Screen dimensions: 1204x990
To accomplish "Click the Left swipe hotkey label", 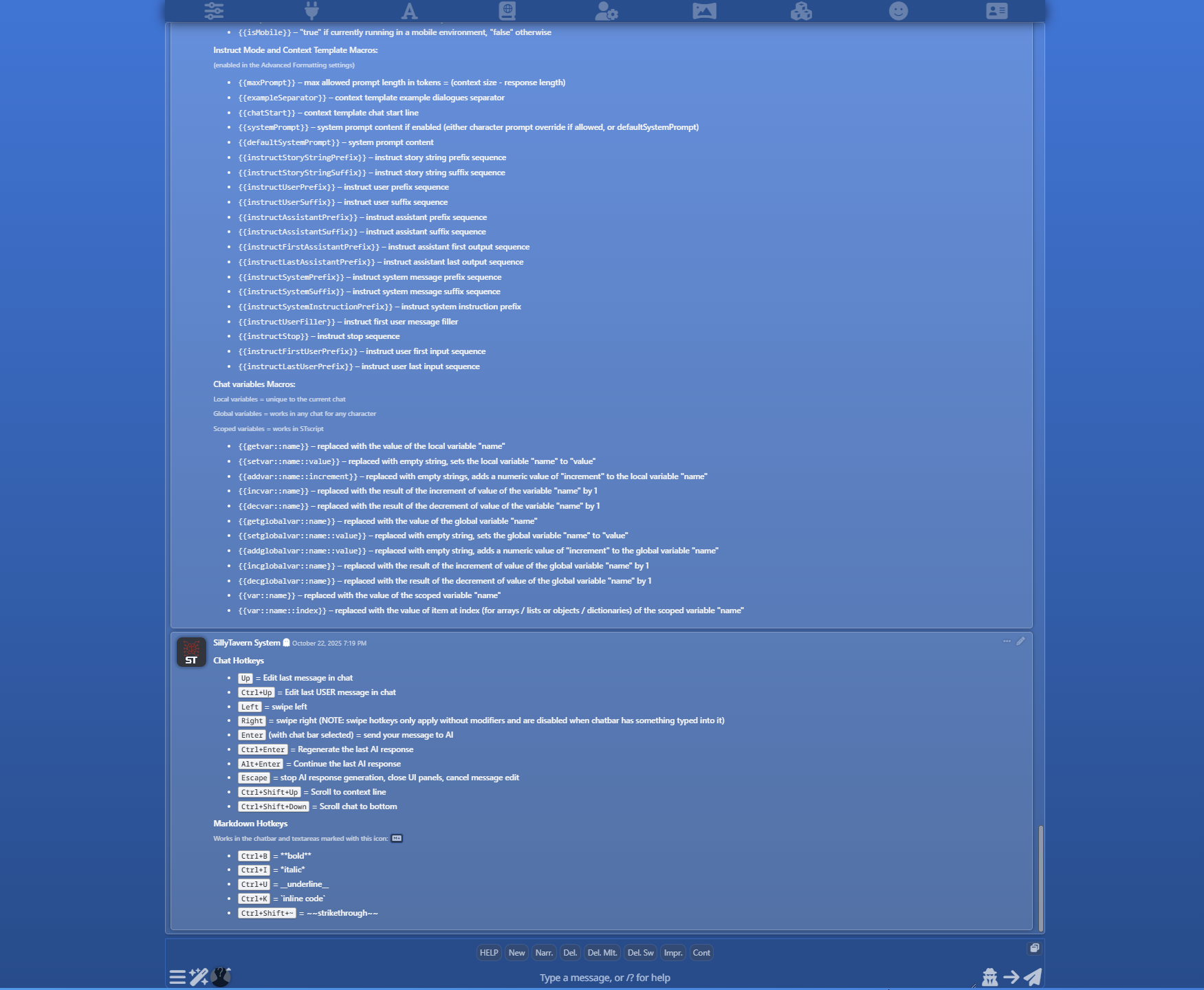I will pyautogui.click(x=250, y=707).
